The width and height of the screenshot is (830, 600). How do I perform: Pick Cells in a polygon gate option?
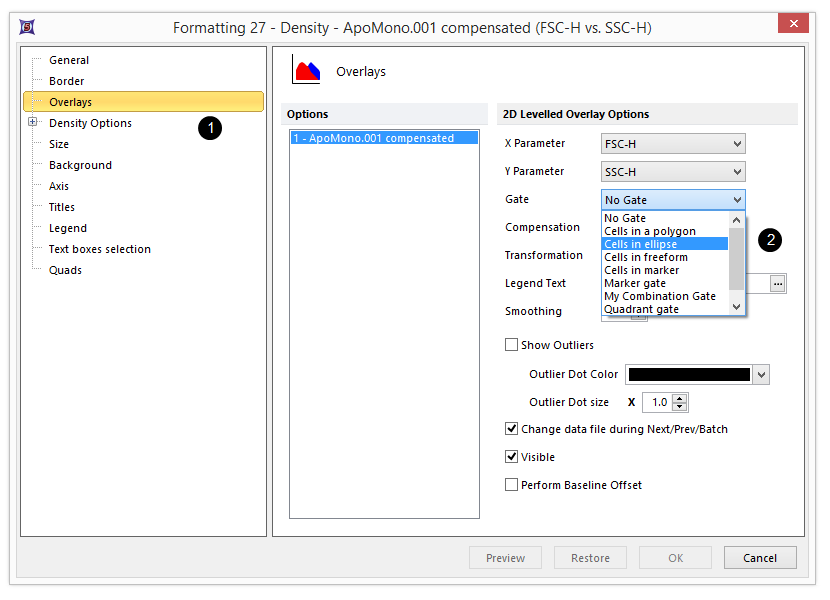pos(650,231)
